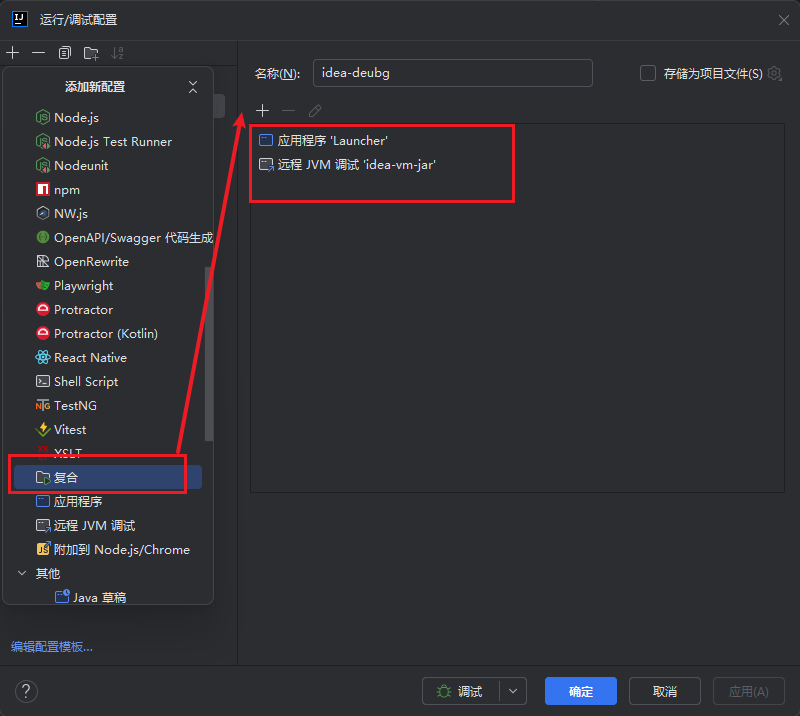The height and width of the screenshot is (716, 800).
Task: Open the 编辑配置模板 link
Action: [52, 647]
